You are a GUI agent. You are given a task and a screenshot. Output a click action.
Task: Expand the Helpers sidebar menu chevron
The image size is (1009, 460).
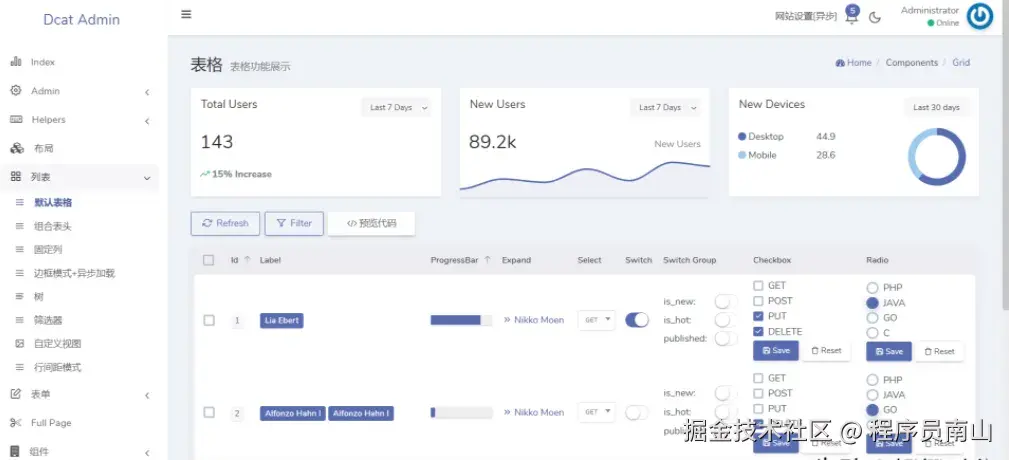(x=147, y=121)
